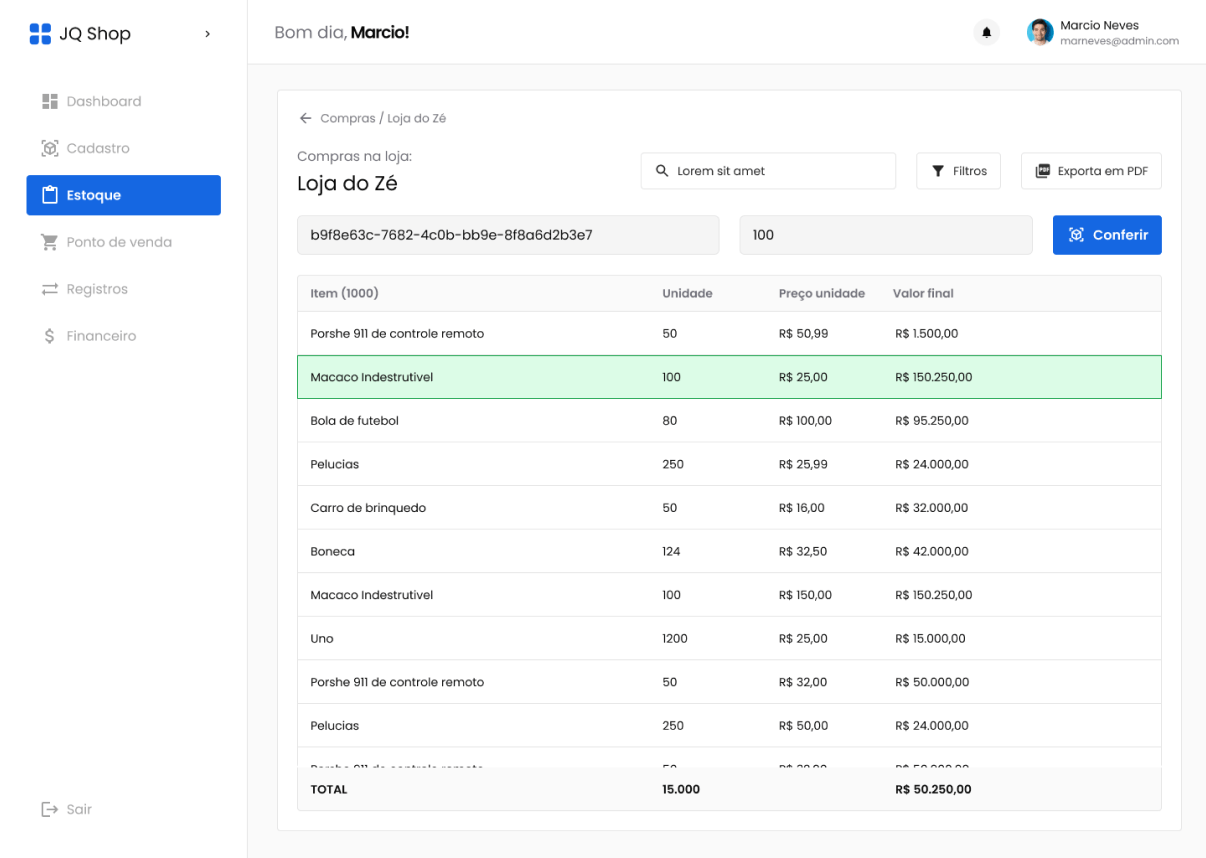Click the notification bell icon

986,33
